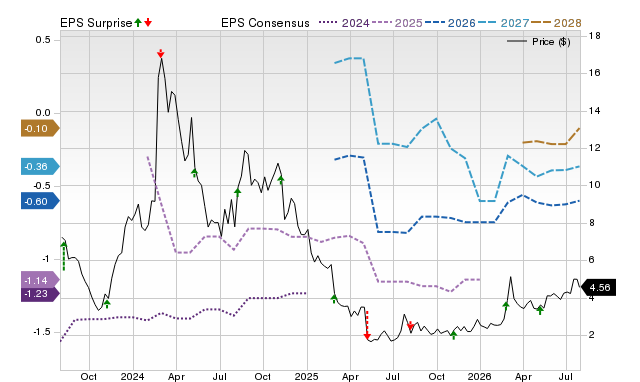
Task: Click the green surprise arrow near November 2023
Action: 107,304
